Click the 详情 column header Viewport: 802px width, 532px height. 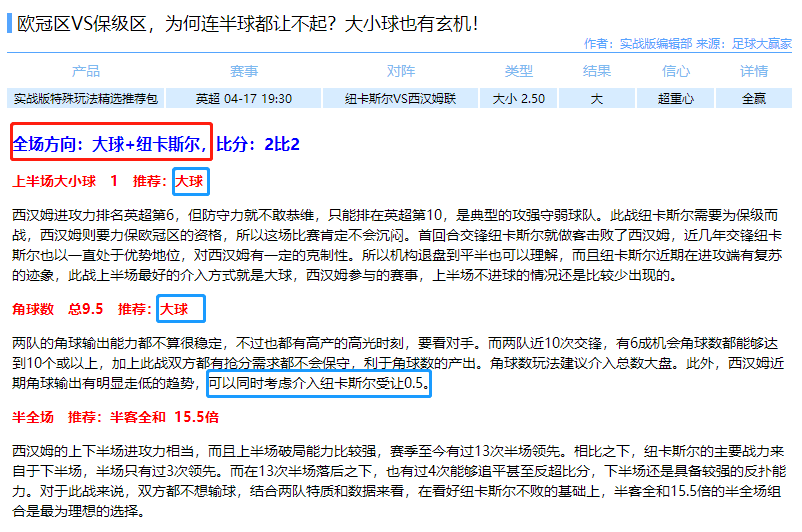[754, 71]
